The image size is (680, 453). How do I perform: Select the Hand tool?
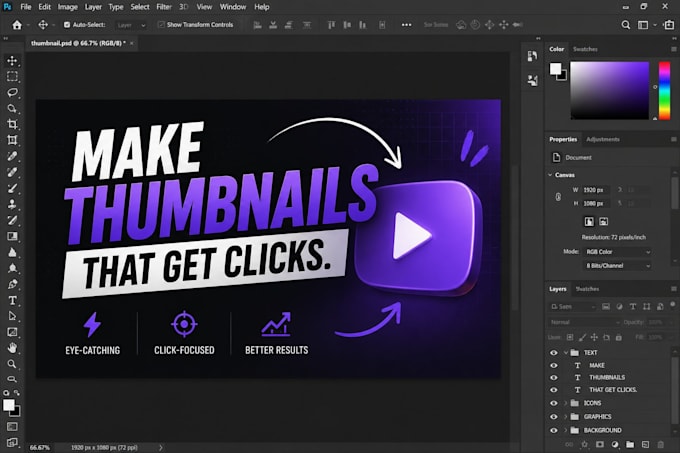point(12,348)
